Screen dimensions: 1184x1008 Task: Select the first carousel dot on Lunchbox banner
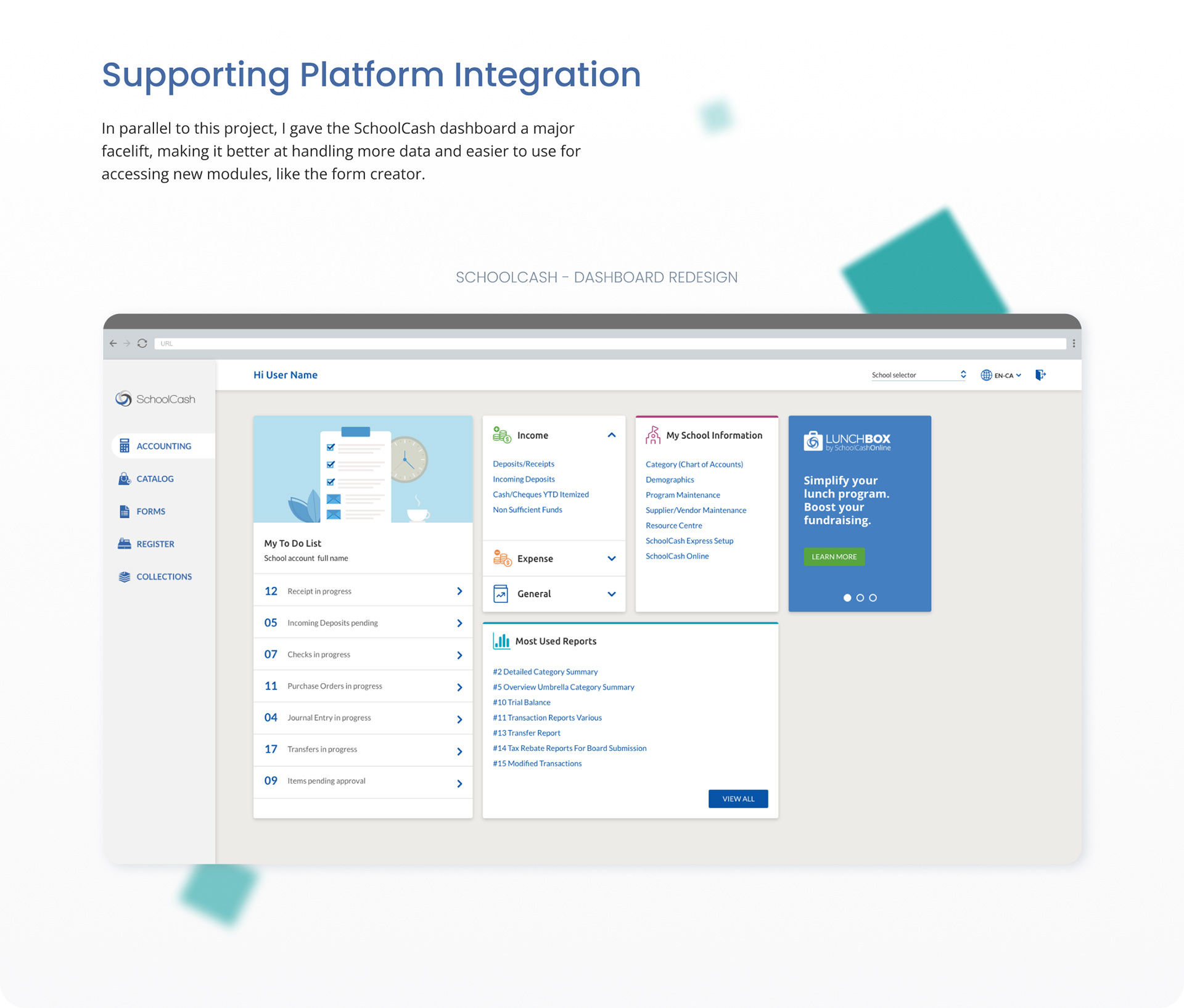tap(847, 597)
